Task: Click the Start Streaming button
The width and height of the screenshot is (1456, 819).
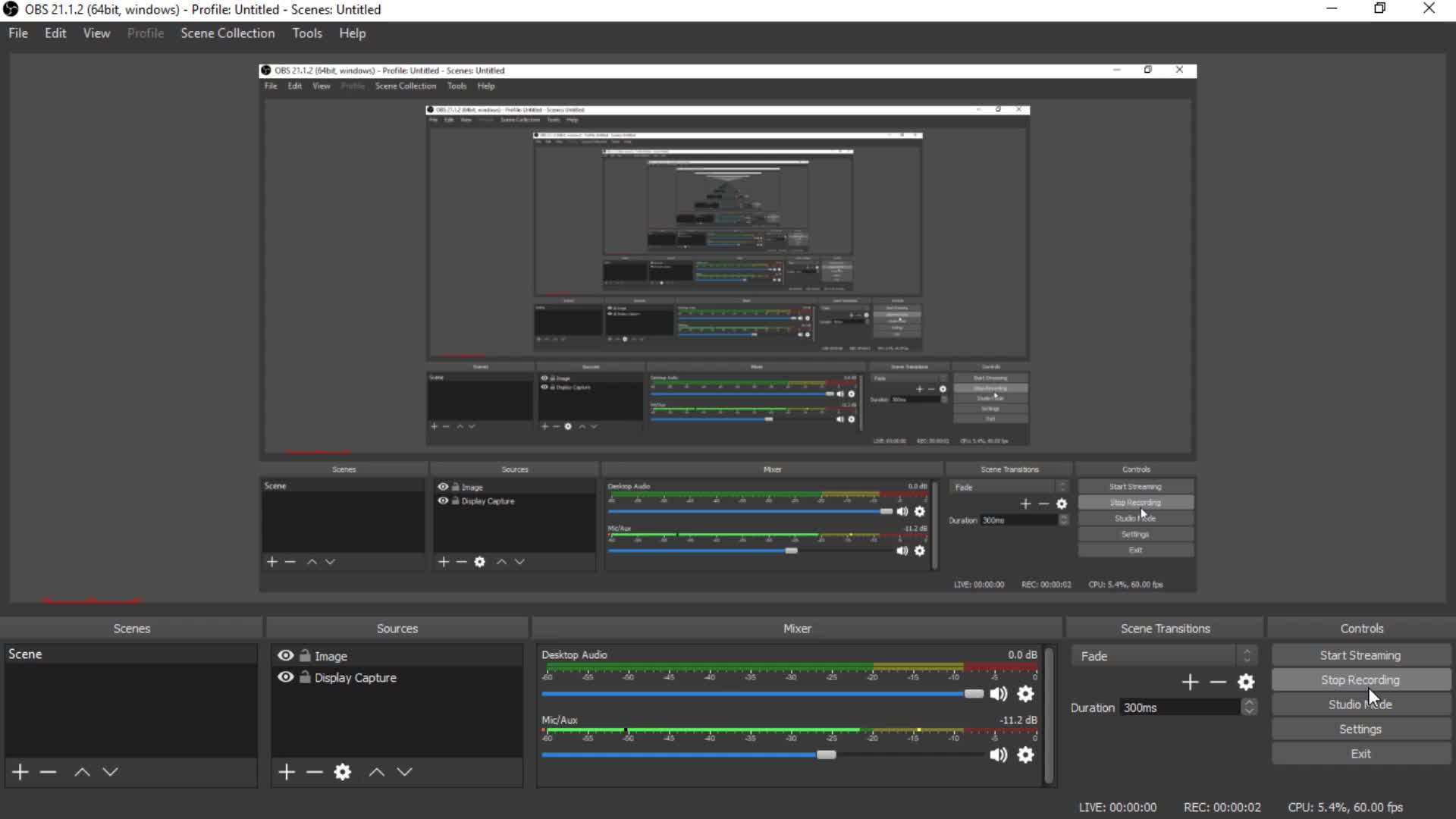Action: (x=1360, y=655)
